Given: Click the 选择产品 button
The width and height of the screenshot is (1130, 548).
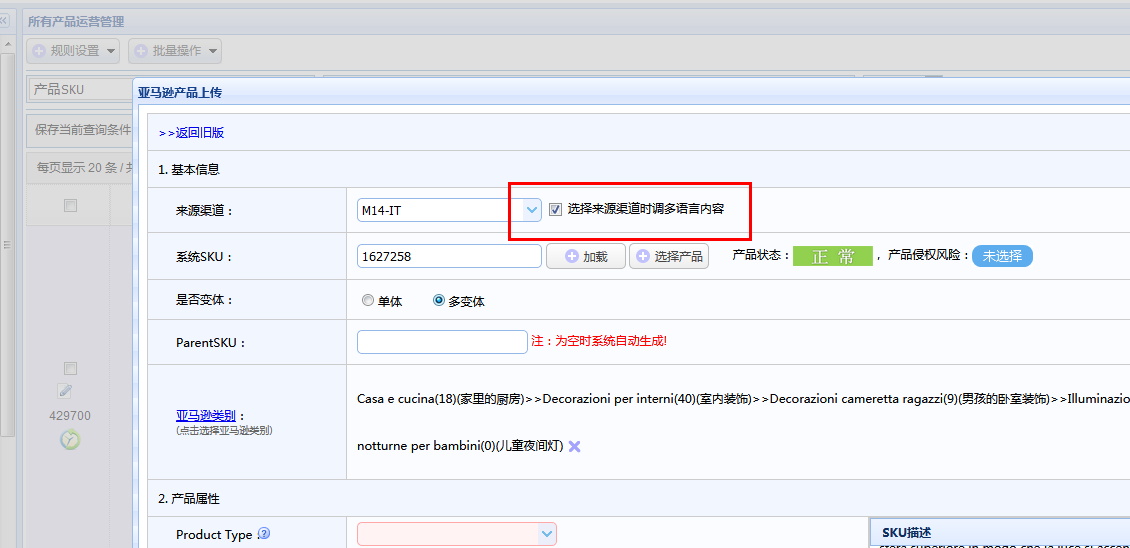Looking at the screenshot, I should click(669, 256).
